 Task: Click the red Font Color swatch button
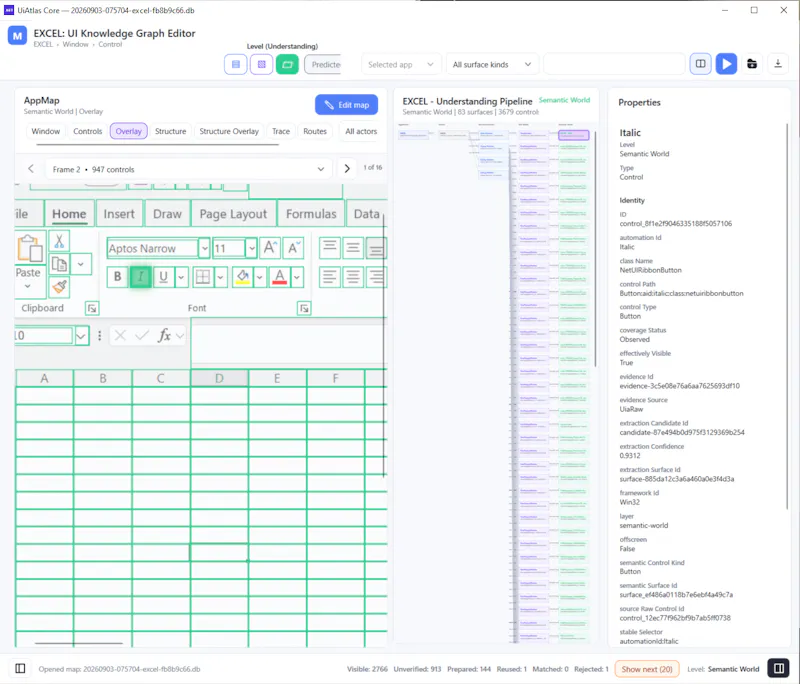[x=280, y=277]
